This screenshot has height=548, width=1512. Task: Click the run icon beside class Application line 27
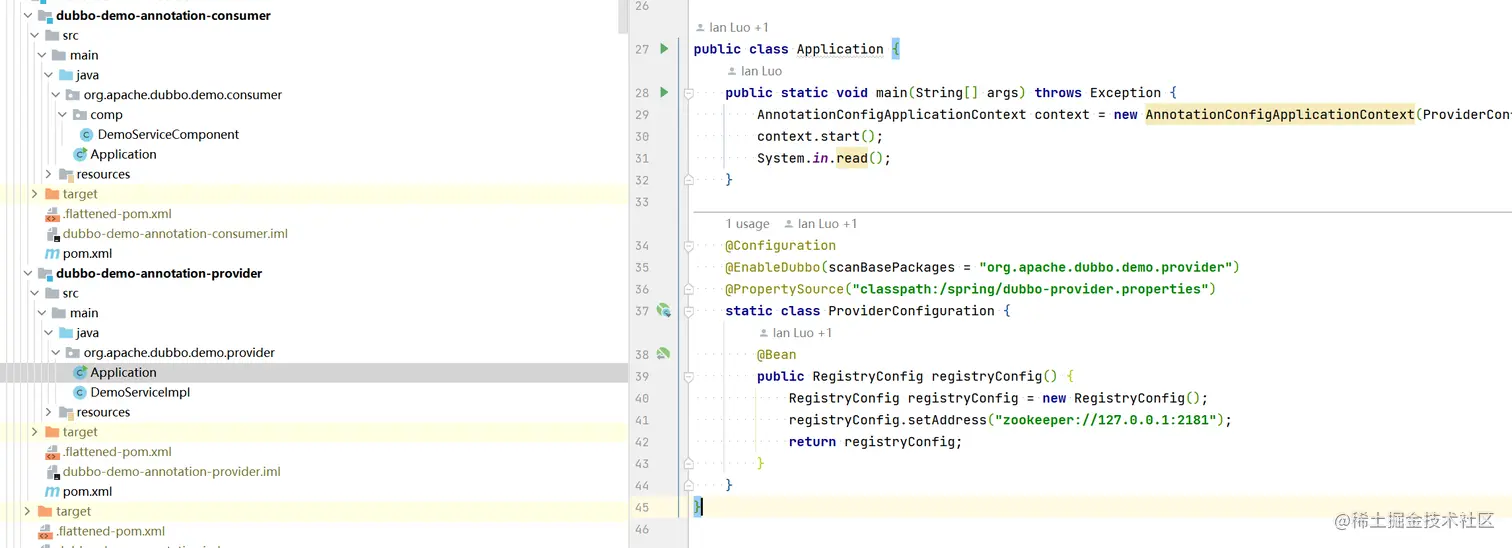664,49
